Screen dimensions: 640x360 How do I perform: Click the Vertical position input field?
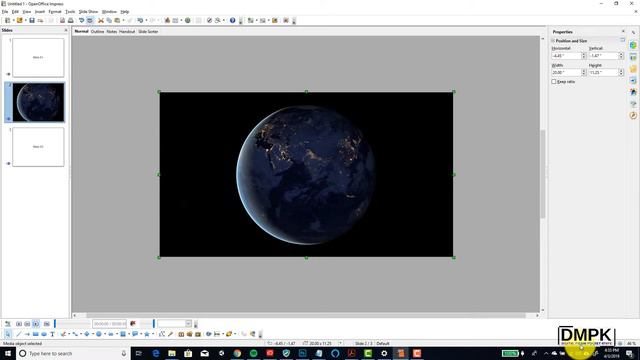click(604, 56)
